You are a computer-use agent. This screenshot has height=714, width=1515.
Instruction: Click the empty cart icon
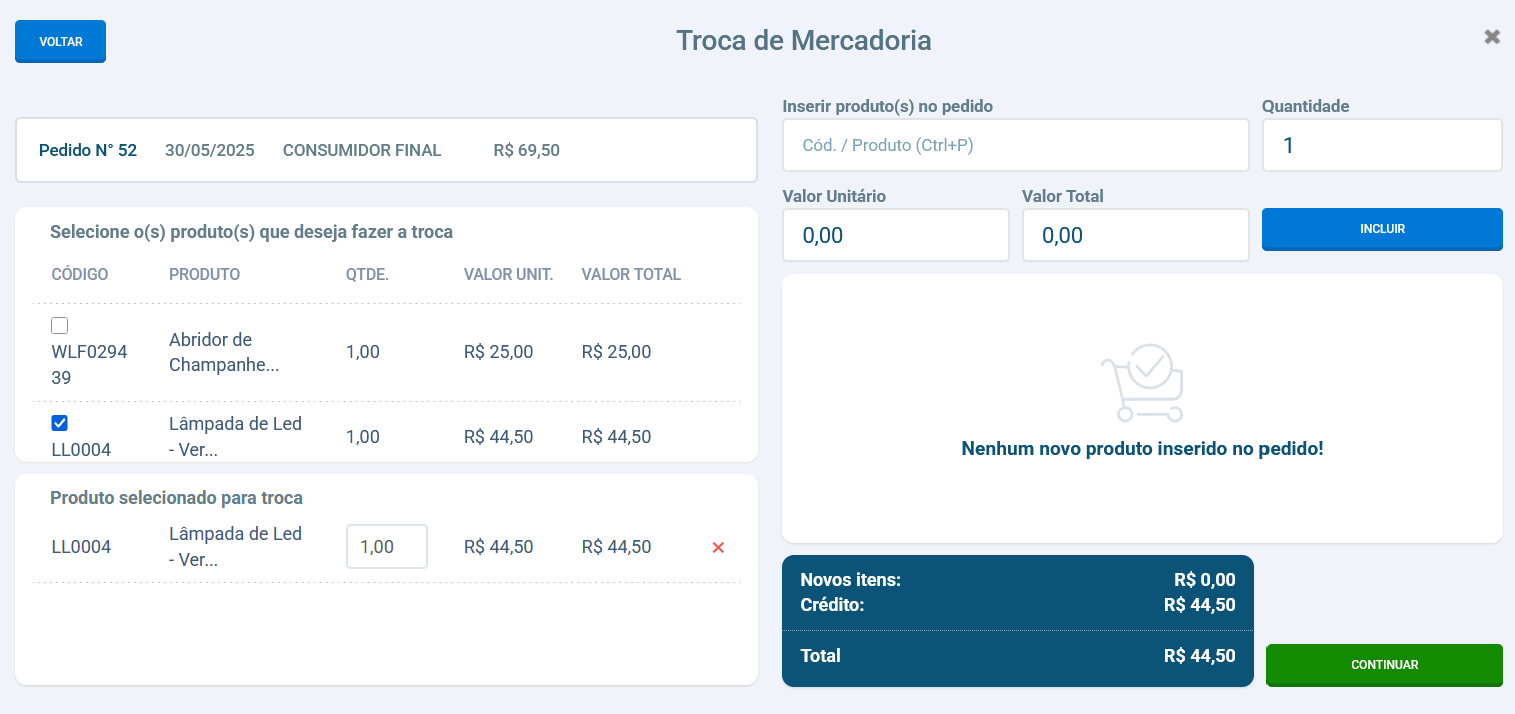pos(1142,383)
